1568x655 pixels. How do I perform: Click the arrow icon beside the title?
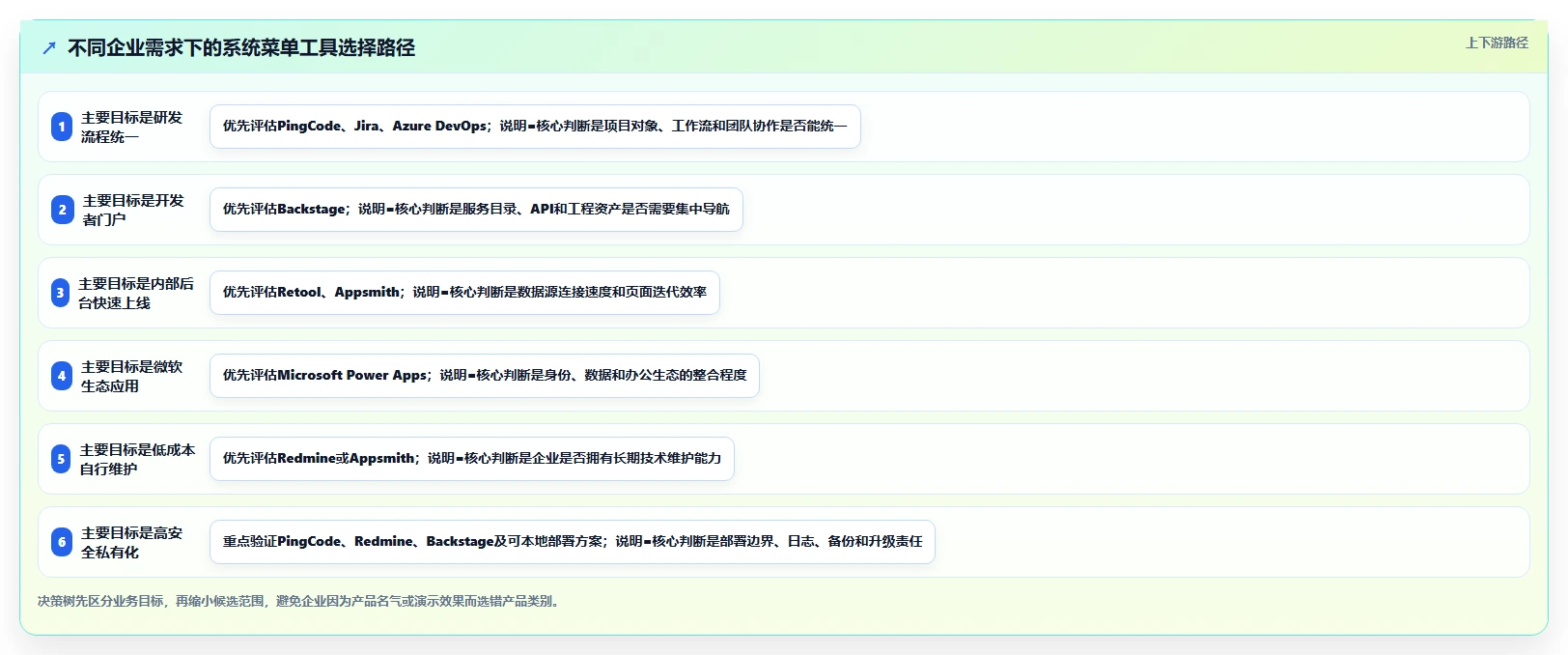49,47
